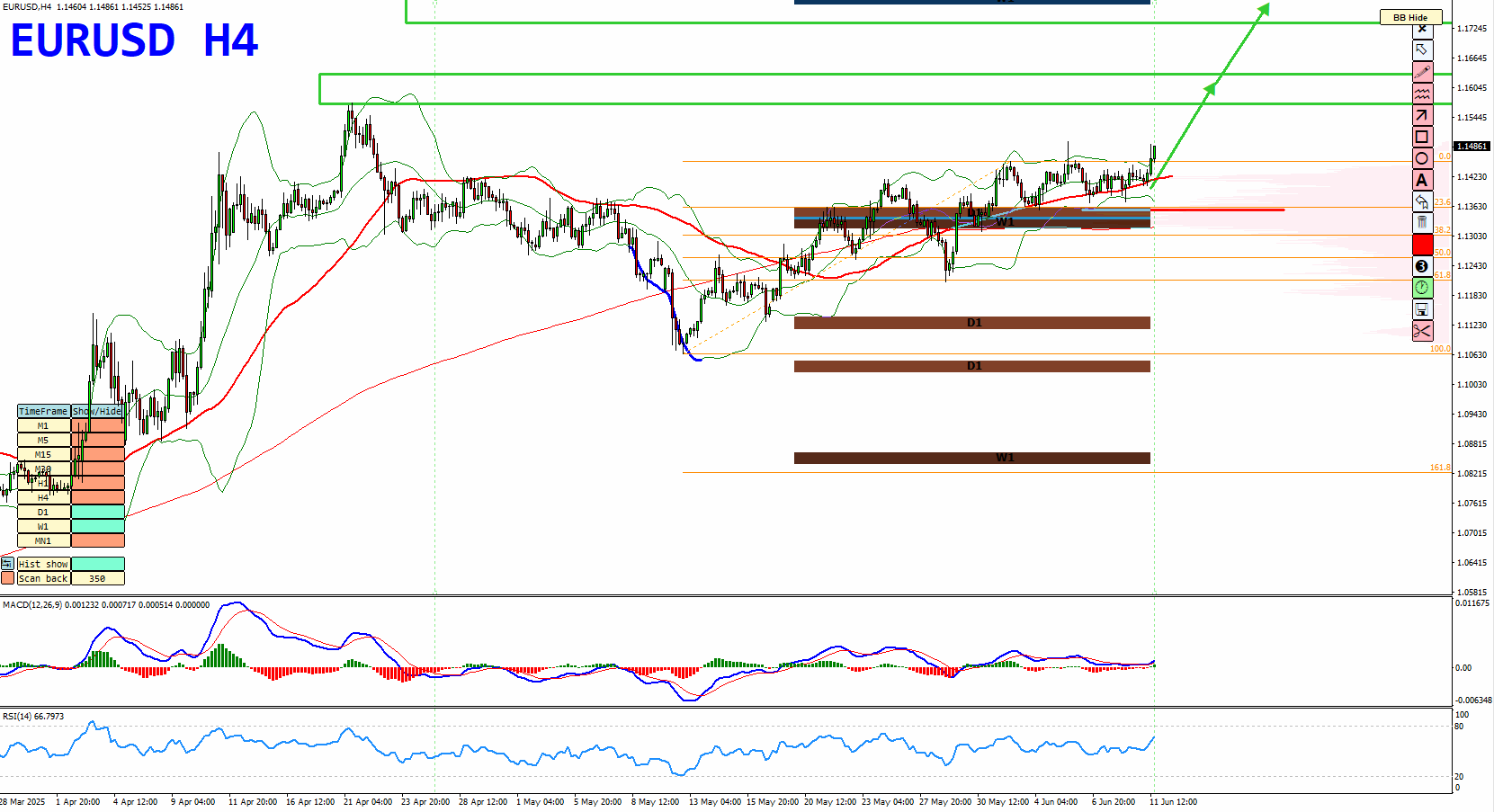This screenshot has height=812, width=1494.
Task: Click the floppy disk save icon
Action: pyautogui.click(x=1422, y=309)
